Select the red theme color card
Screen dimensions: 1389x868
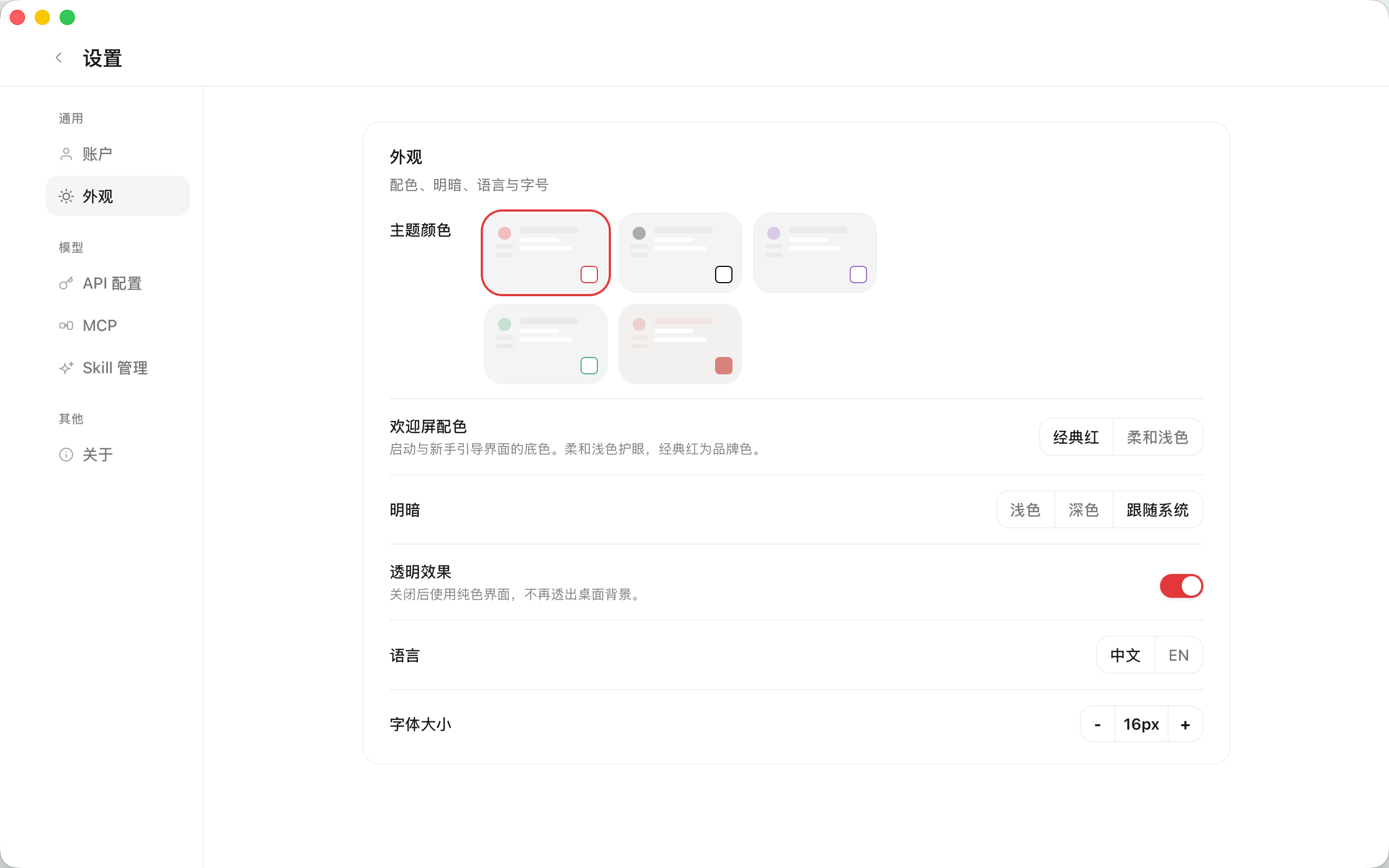click(545, 253)
